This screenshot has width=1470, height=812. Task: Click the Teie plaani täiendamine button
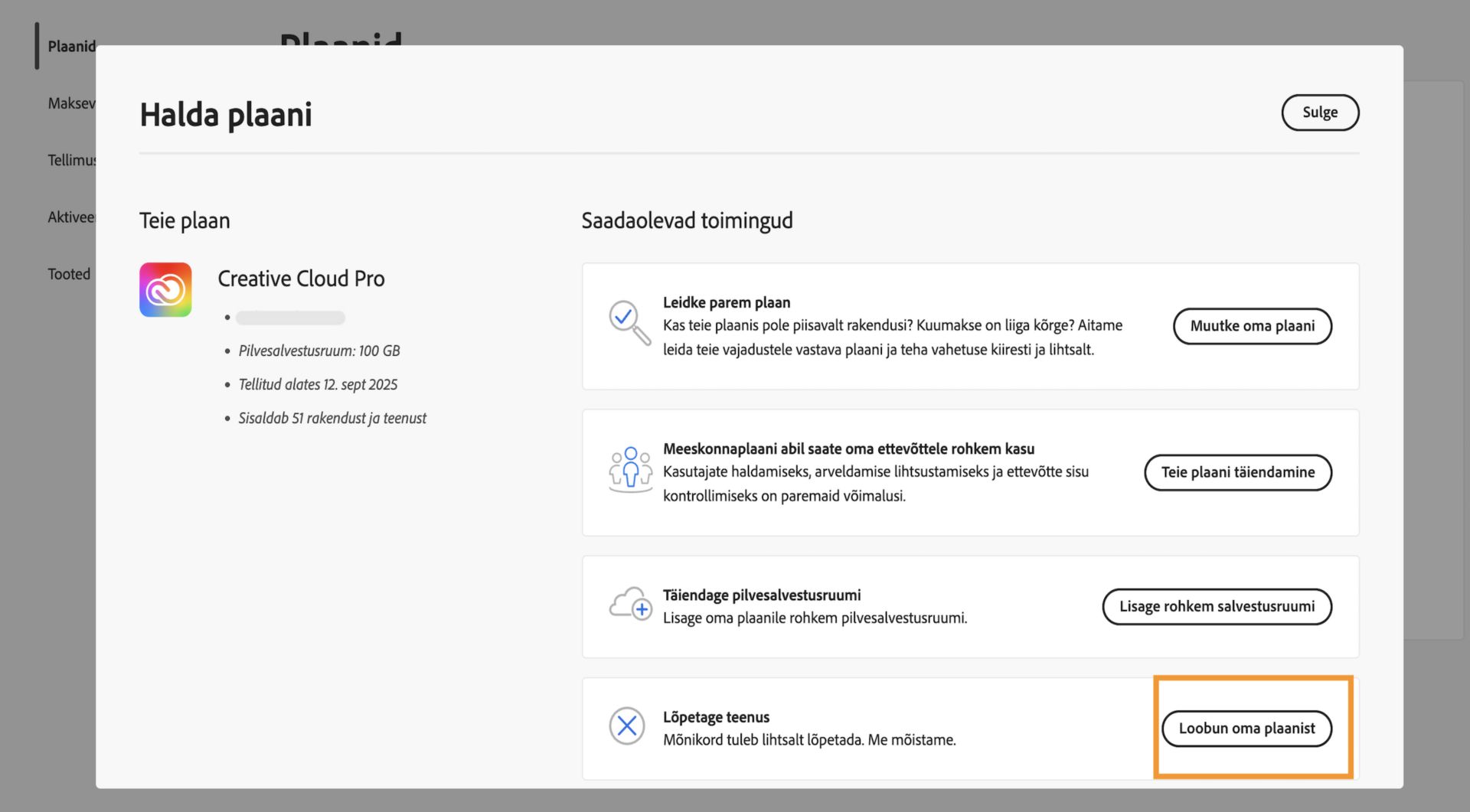tap(1238, 472)
